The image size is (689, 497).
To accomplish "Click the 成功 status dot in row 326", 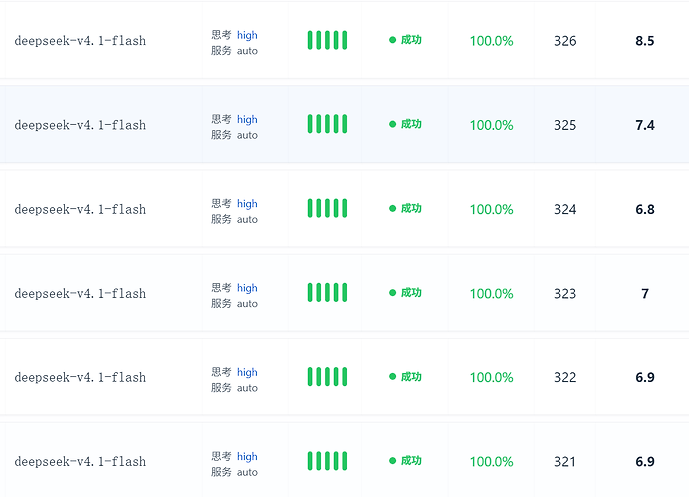I will [392, 40].
